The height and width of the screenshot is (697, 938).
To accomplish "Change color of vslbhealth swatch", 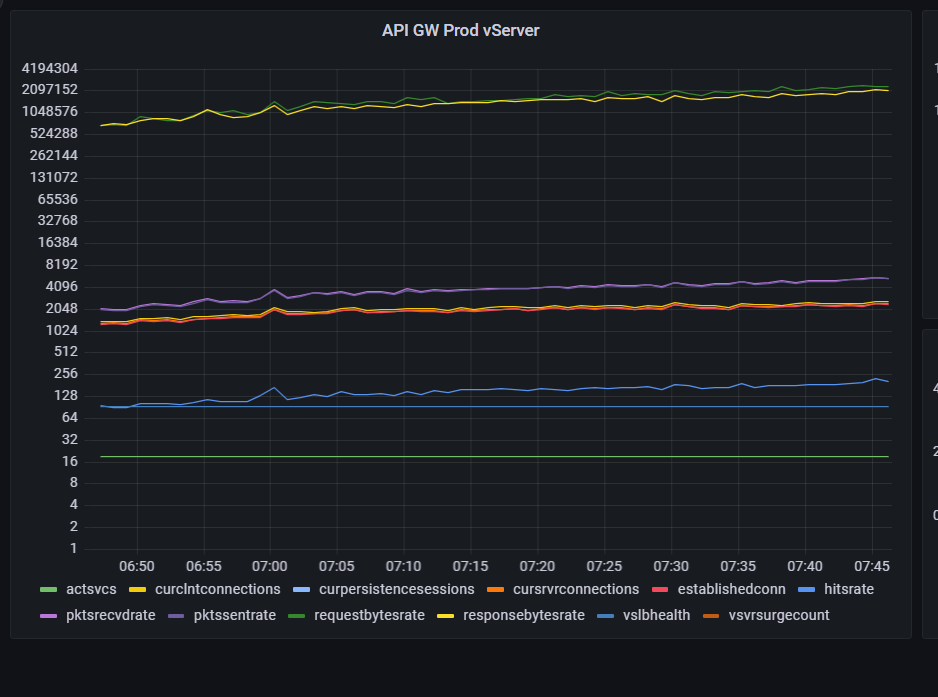I will click(605, 616).
